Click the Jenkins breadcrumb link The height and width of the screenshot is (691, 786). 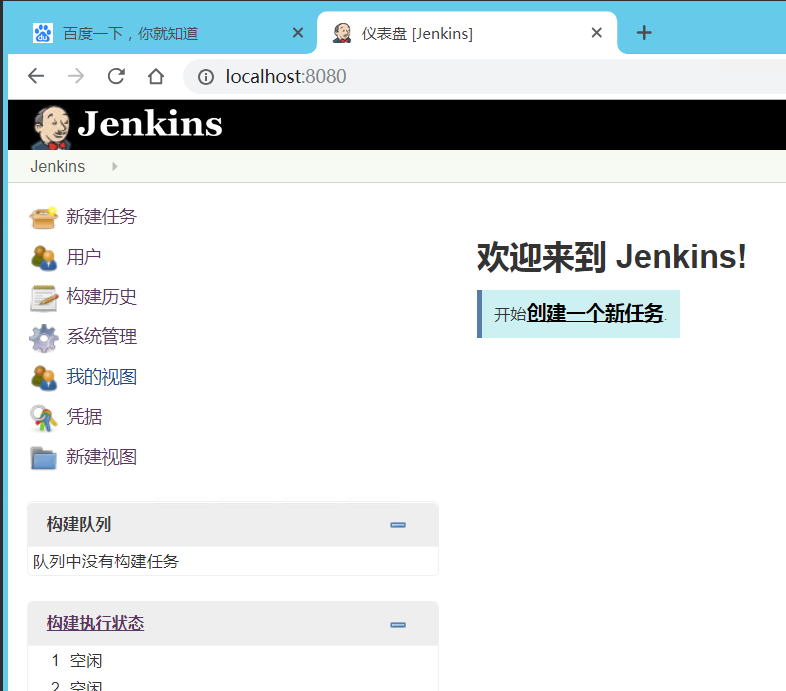click(58, 166)
